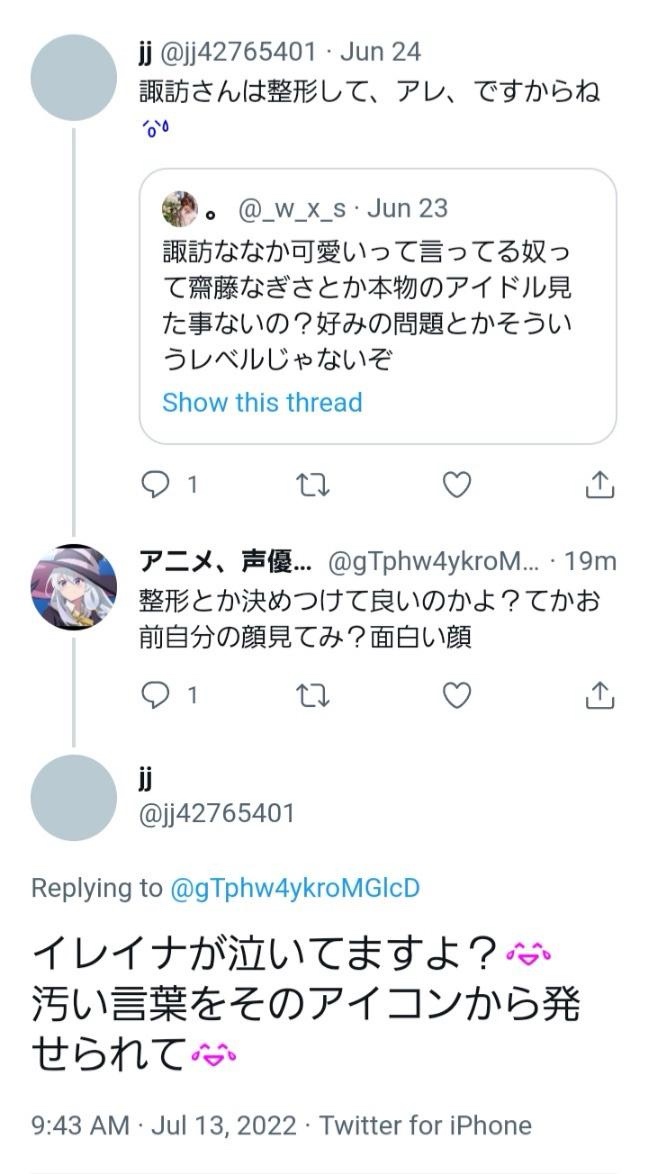Tap quoted tweet author's small avatar
Screen dimensions: 648x1174
tap(180, 209)
